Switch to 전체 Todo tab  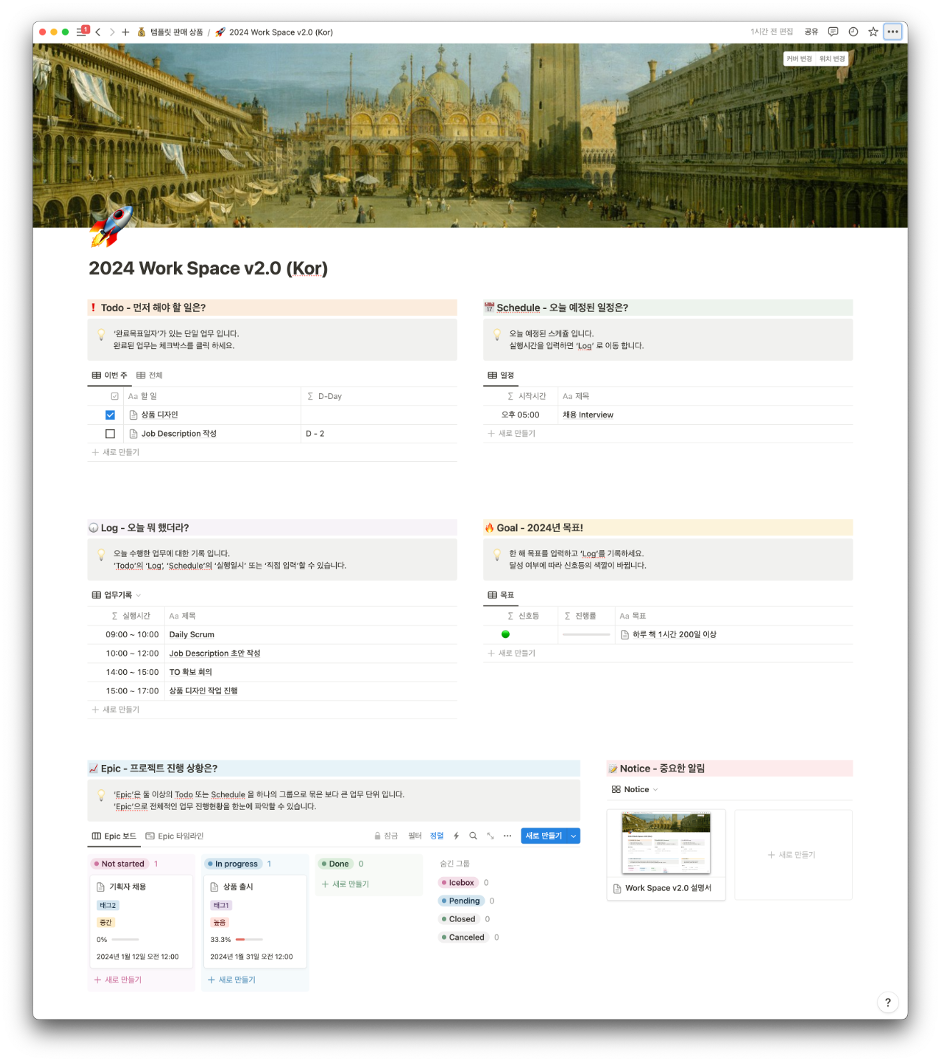tap(149, 375)
